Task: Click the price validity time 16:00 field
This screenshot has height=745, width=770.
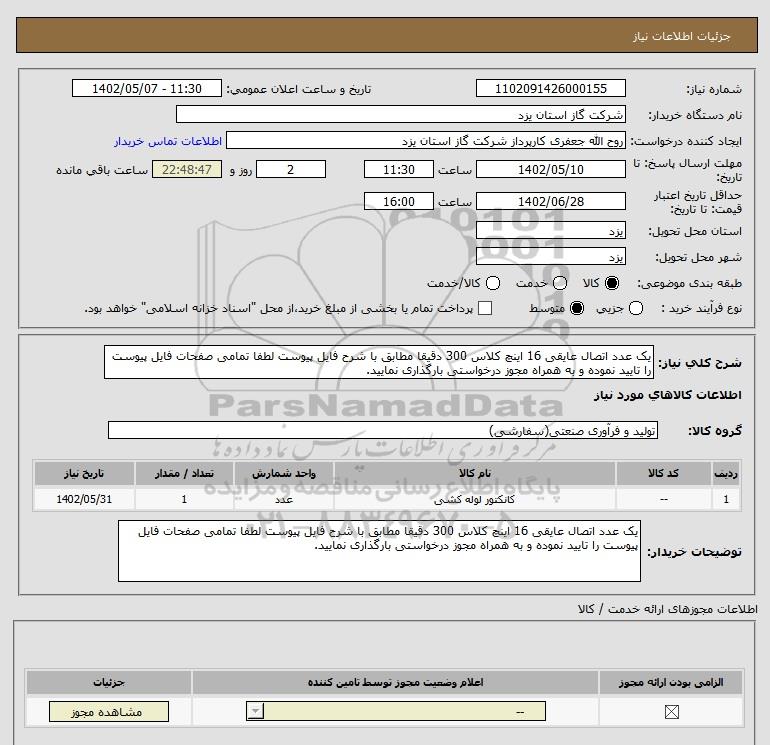Action: 399,201
